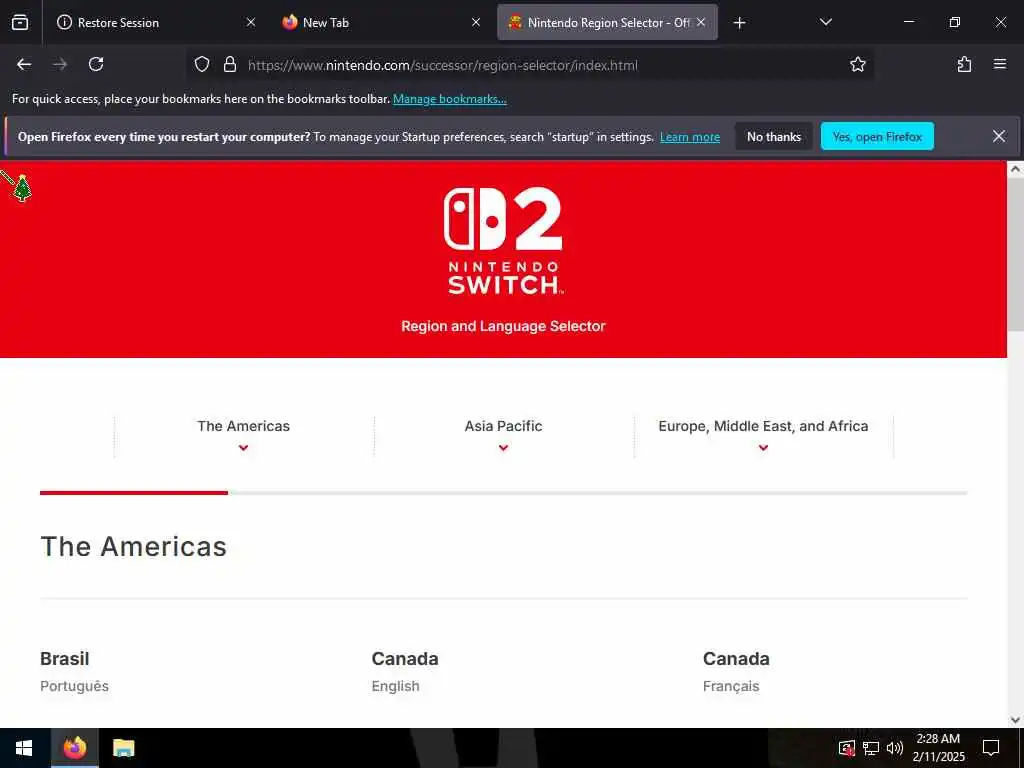Close the Restore Session tab

[251, 22]
